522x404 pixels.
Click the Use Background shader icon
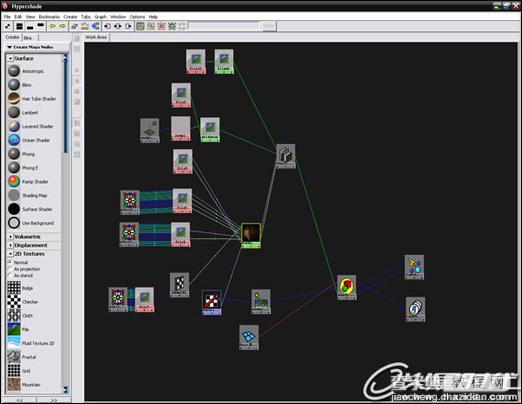pyautogui.click(x=14, y=223)
